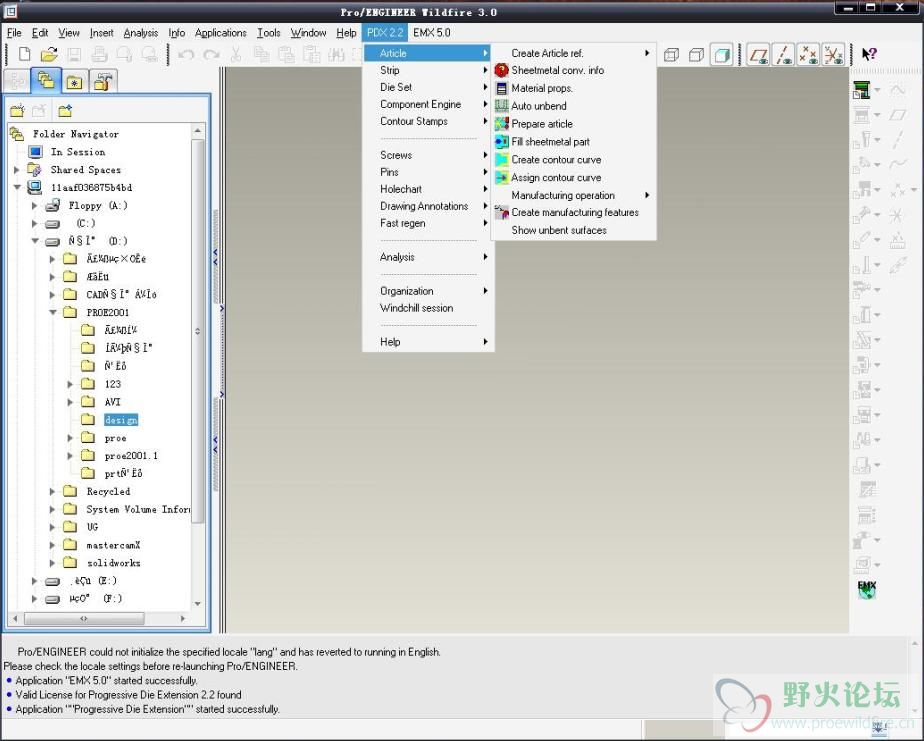Open the Applications menu

220,33
